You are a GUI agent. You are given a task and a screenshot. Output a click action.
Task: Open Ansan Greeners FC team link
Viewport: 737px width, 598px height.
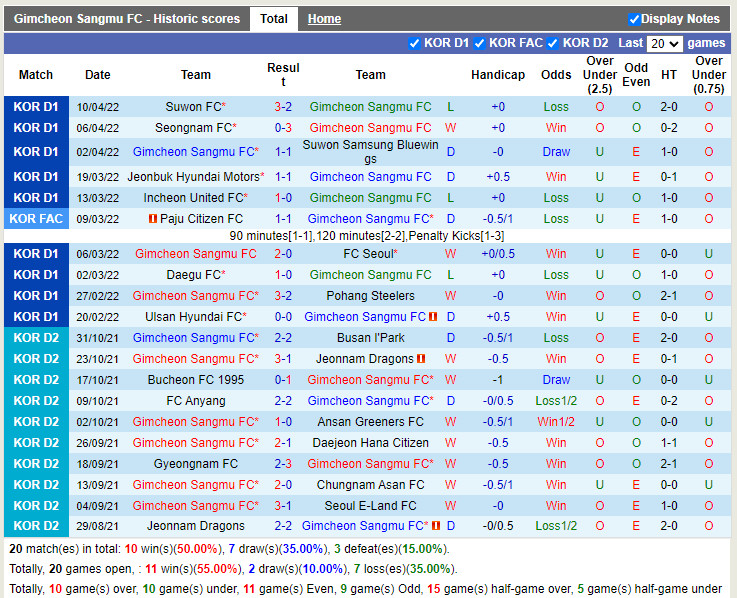[x=370, y=422]
